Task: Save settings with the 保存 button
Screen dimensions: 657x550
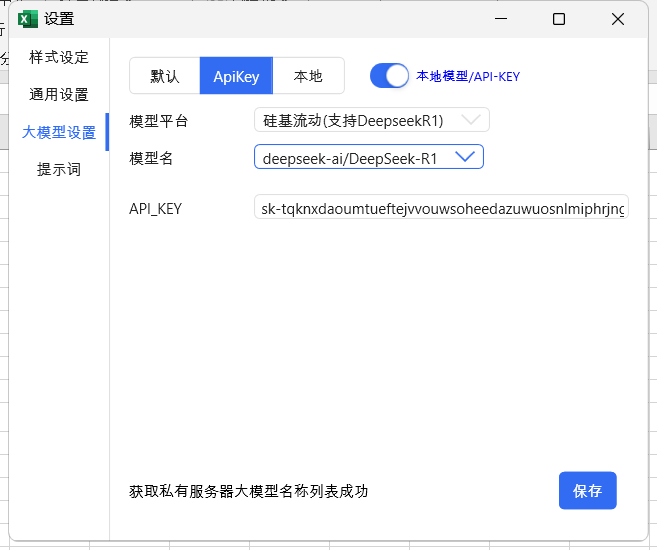Action: pyautogui.click(x=587, y=491)
